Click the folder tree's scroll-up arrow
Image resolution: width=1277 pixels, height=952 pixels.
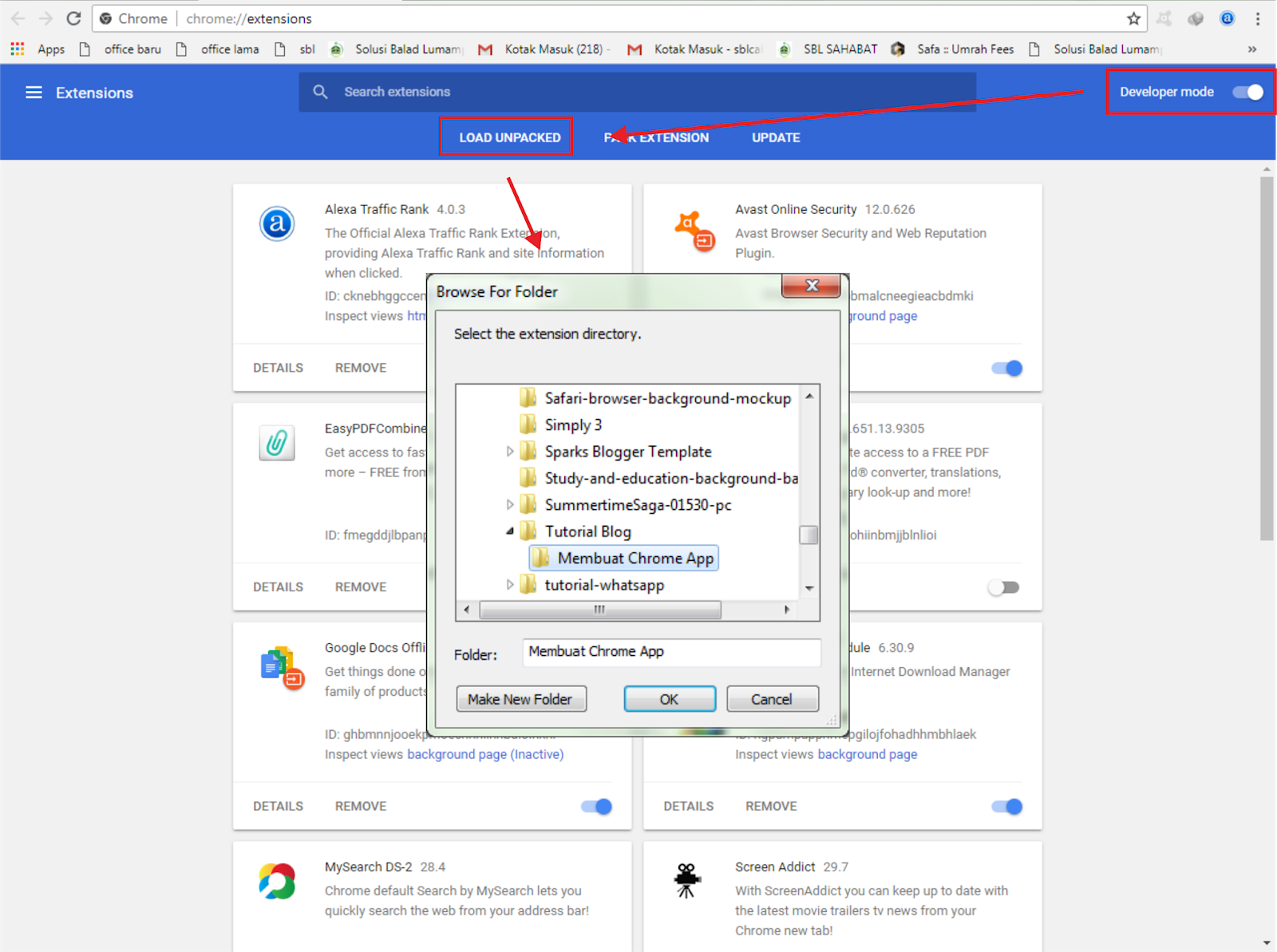[809, 396]
